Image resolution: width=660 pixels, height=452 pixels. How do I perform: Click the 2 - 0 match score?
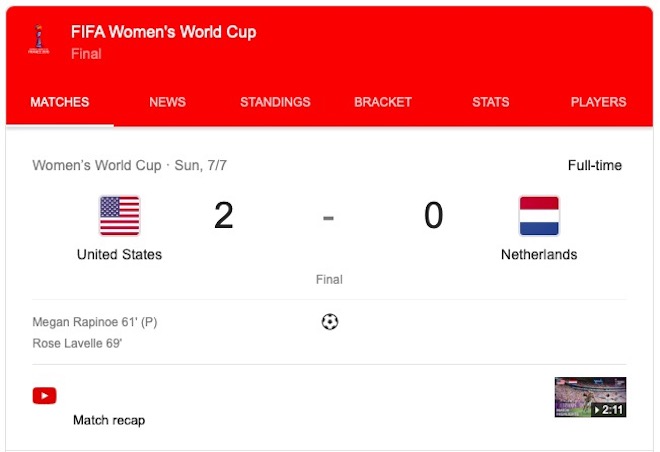click(x=328, y=215)
